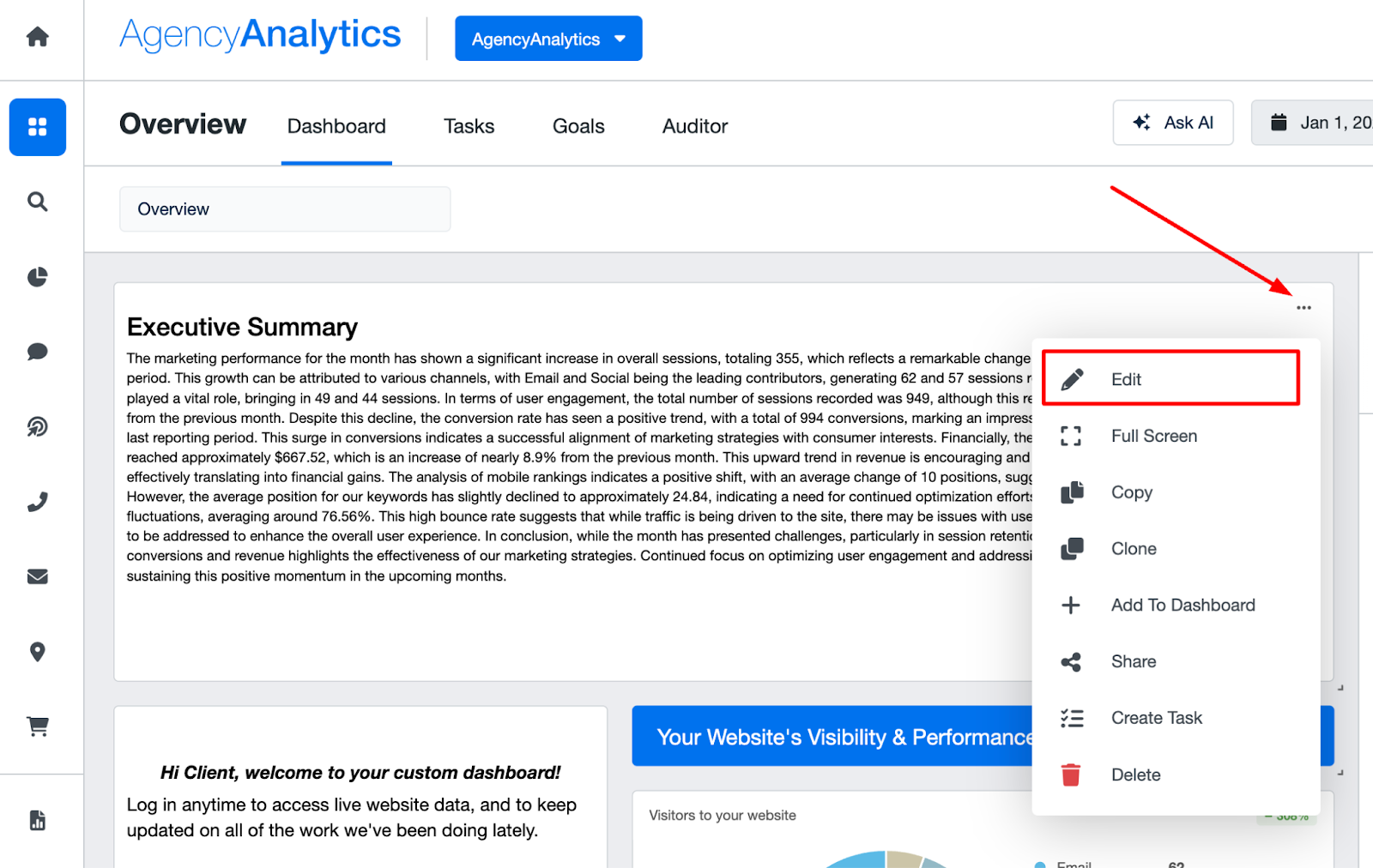Open the map pin location icon
The width and height of the screenshot is (1373, 868).
pos(38,652)
